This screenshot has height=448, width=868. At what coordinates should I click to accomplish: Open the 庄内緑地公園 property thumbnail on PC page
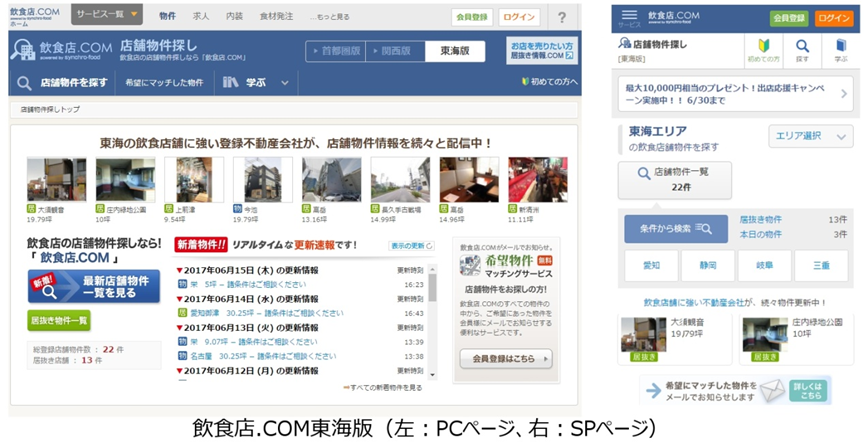point(125,179)
